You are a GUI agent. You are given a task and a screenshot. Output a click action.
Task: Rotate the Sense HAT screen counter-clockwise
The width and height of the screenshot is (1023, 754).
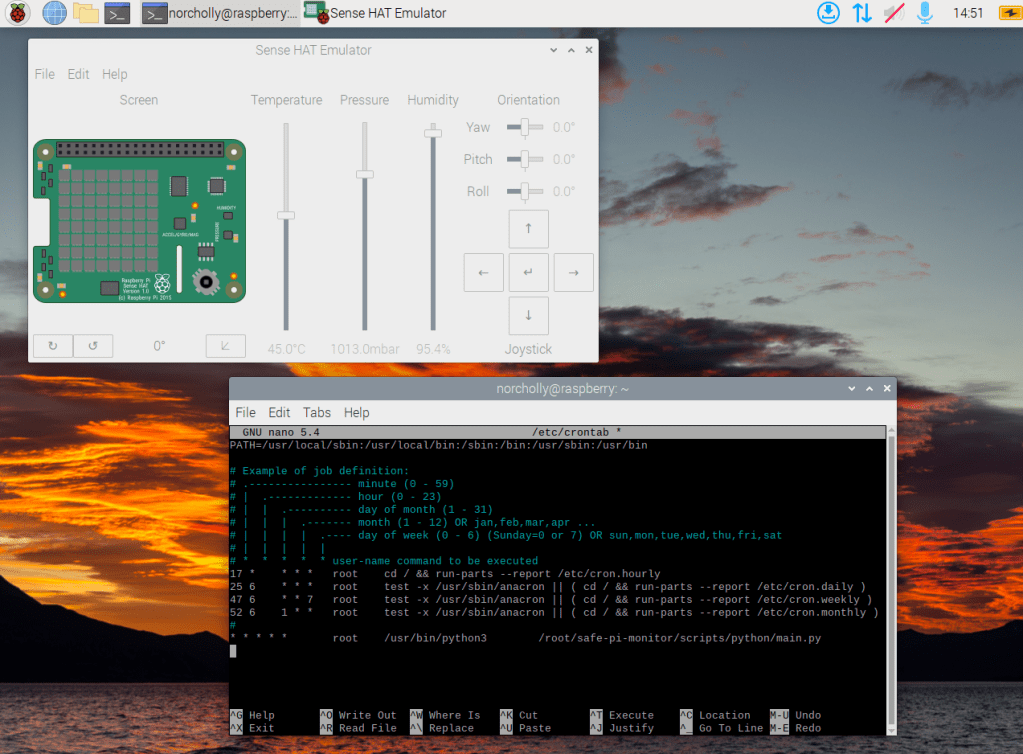93,346
